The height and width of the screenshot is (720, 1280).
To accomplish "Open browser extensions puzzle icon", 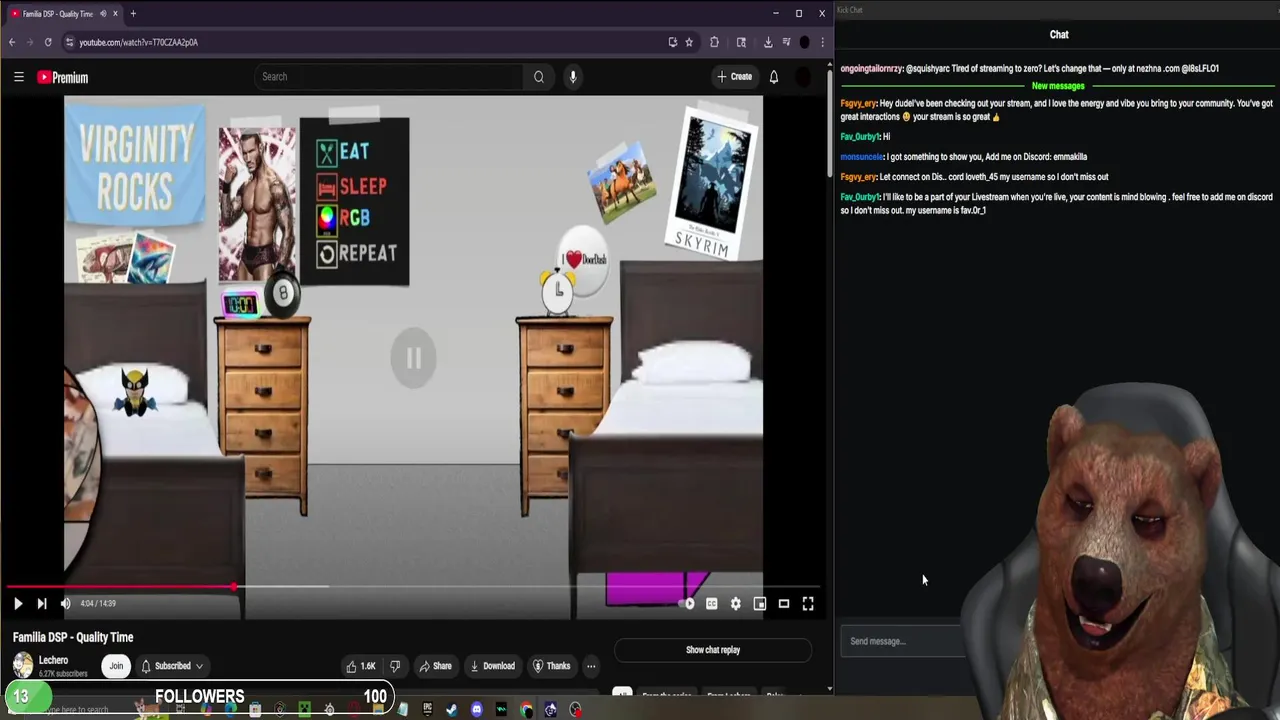I will coord(714,42).
